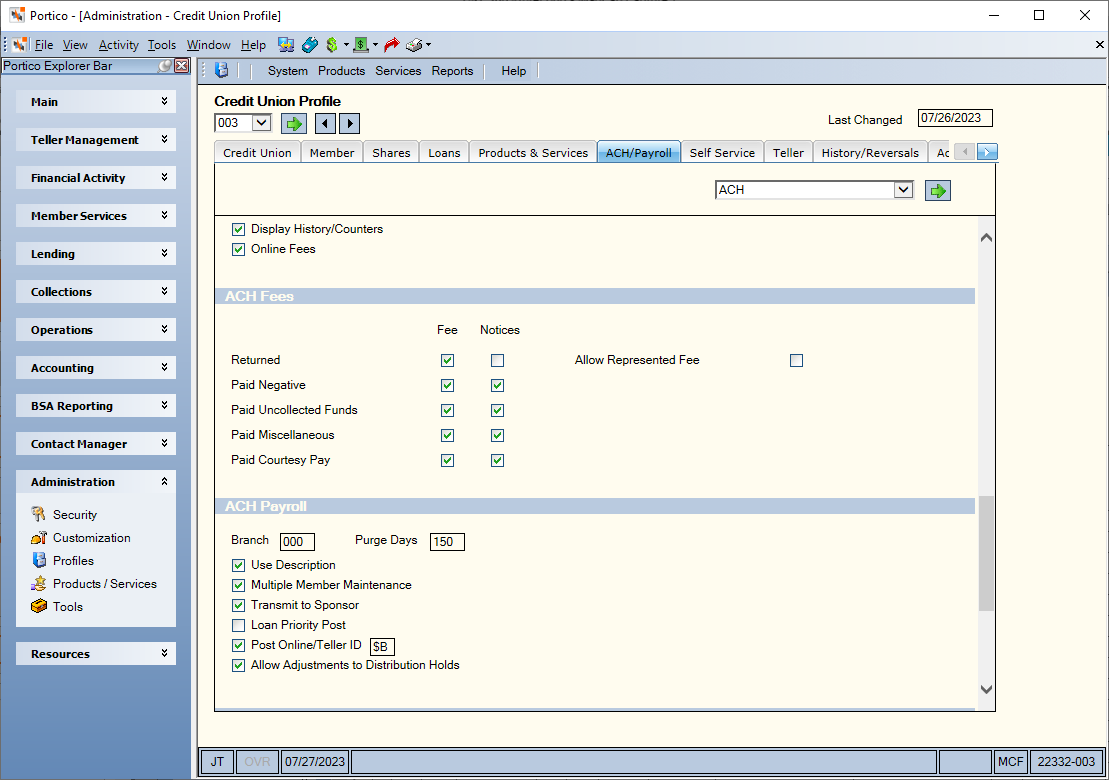Enable the Loan Priority Post checkbox
The image size is (1109, 780).
pos(238,625)
